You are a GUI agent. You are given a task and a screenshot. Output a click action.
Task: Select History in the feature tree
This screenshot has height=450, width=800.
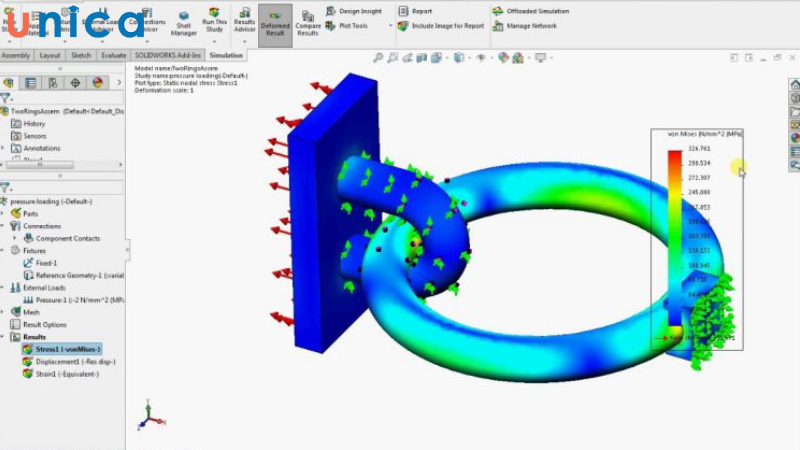tap(29, 123)
